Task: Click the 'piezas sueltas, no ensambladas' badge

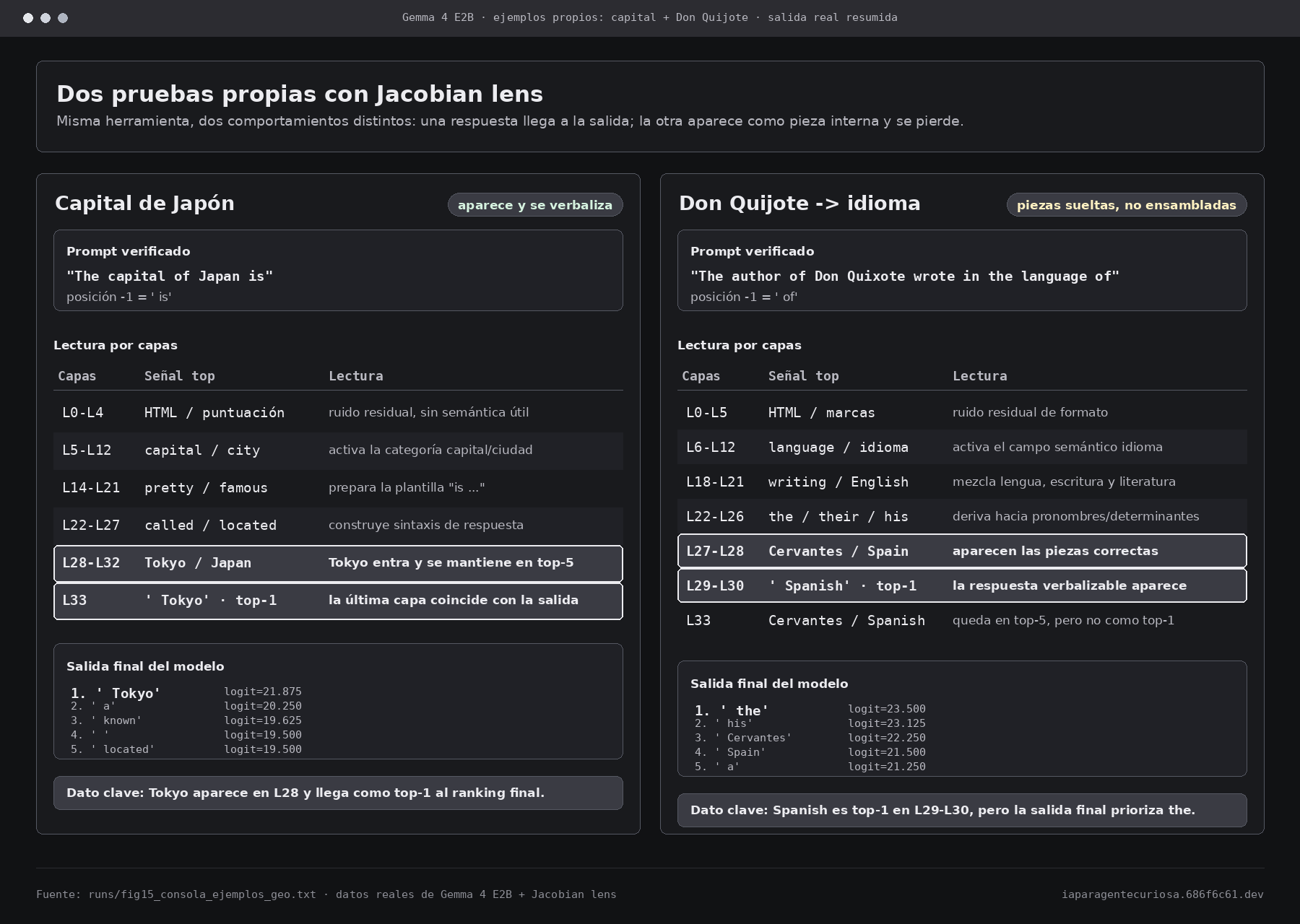Action: click(1127, 205)
